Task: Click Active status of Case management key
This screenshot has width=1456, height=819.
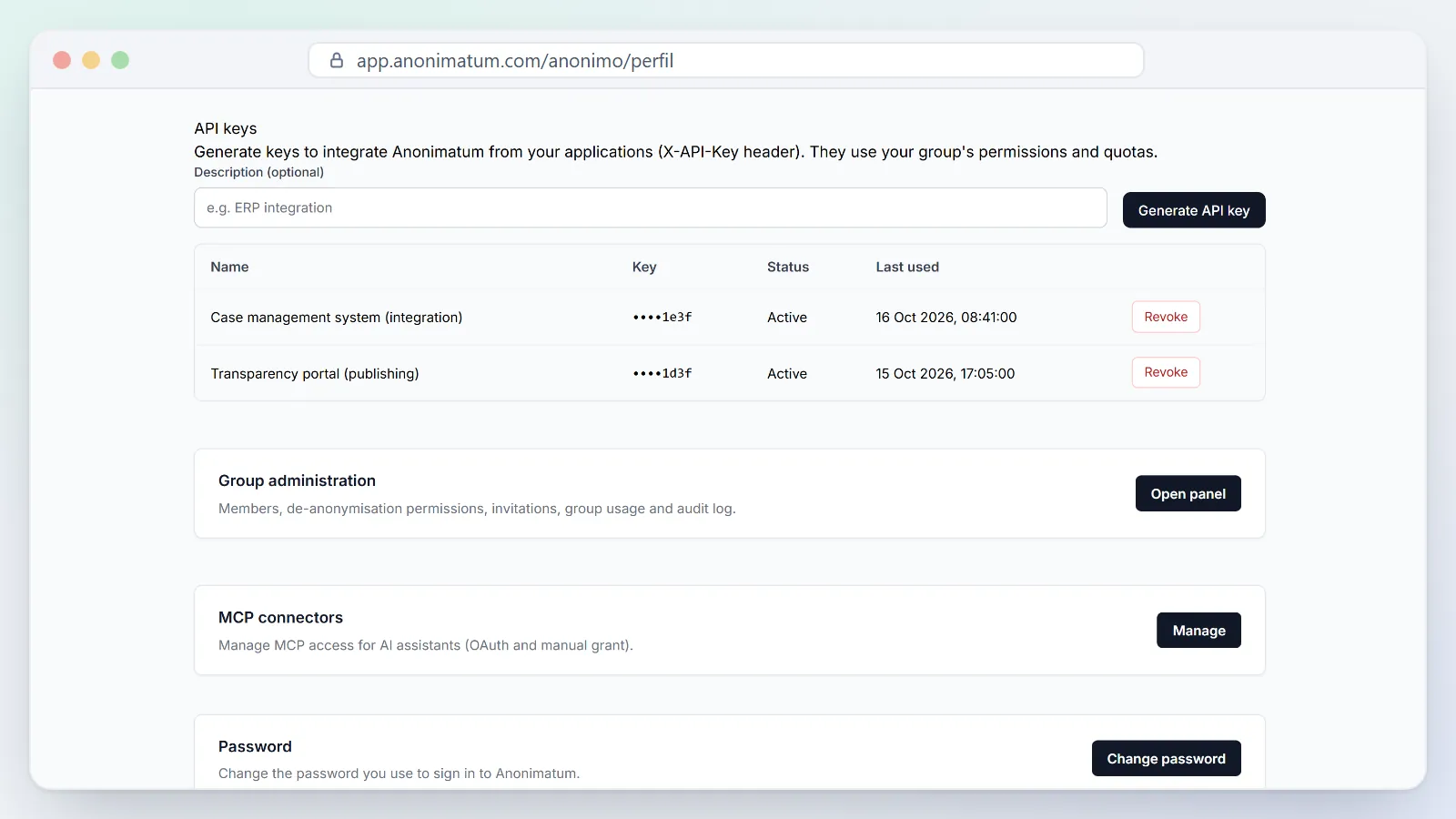Action: [787, 318]
